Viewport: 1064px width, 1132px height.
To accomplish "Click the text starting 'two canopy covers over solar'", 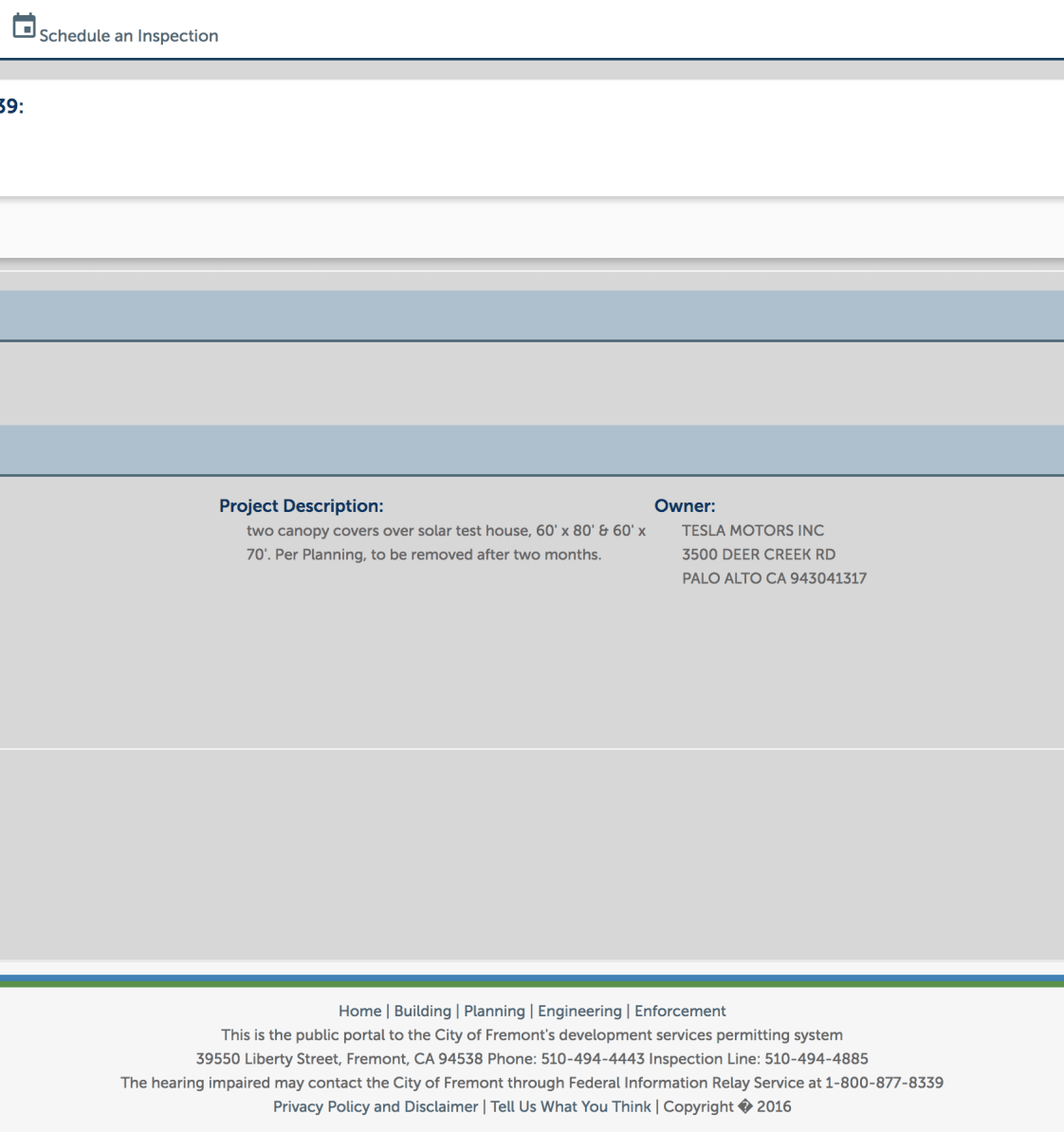I will [446, 531].
